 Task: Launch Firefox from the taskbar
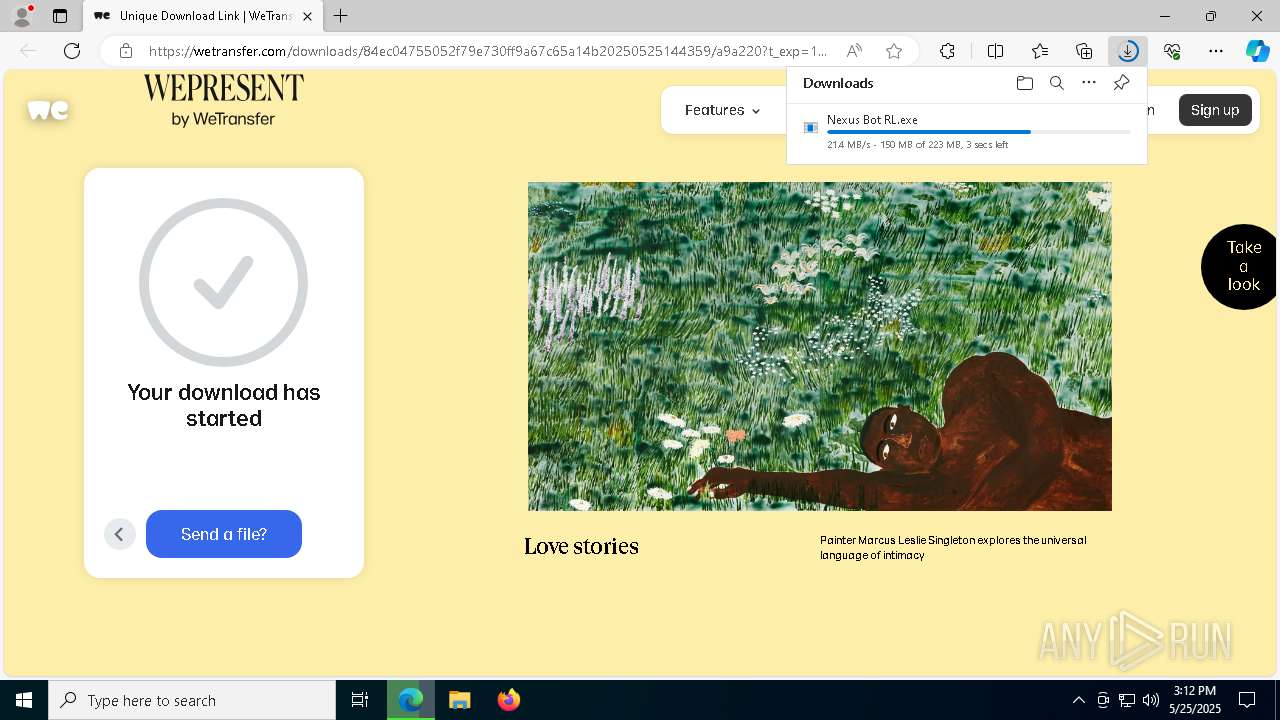(x=508, y=700)
